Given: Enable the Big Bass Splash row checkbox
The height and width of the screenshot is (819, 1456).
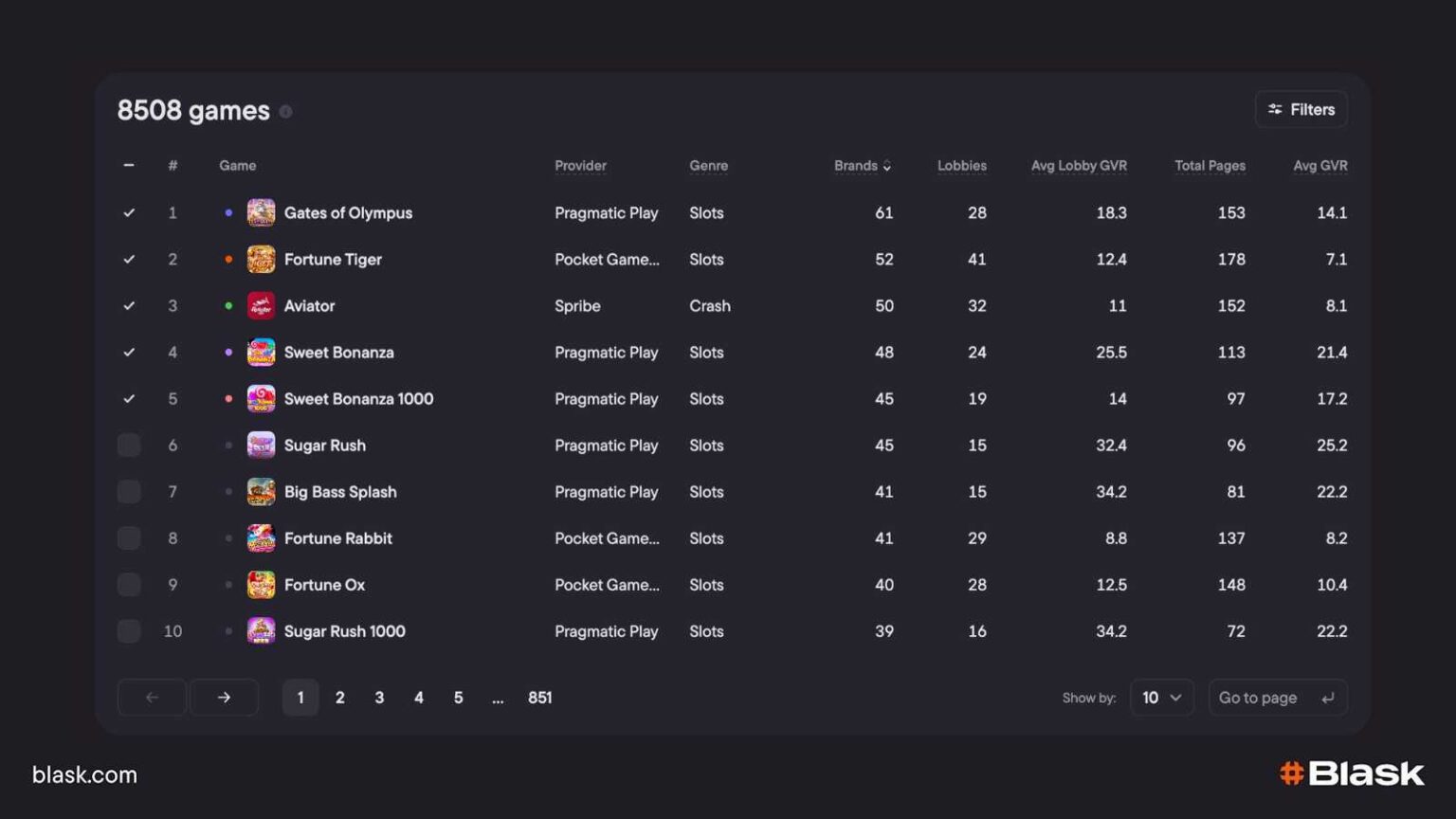Looking at the screenshot, I should 129,491.
